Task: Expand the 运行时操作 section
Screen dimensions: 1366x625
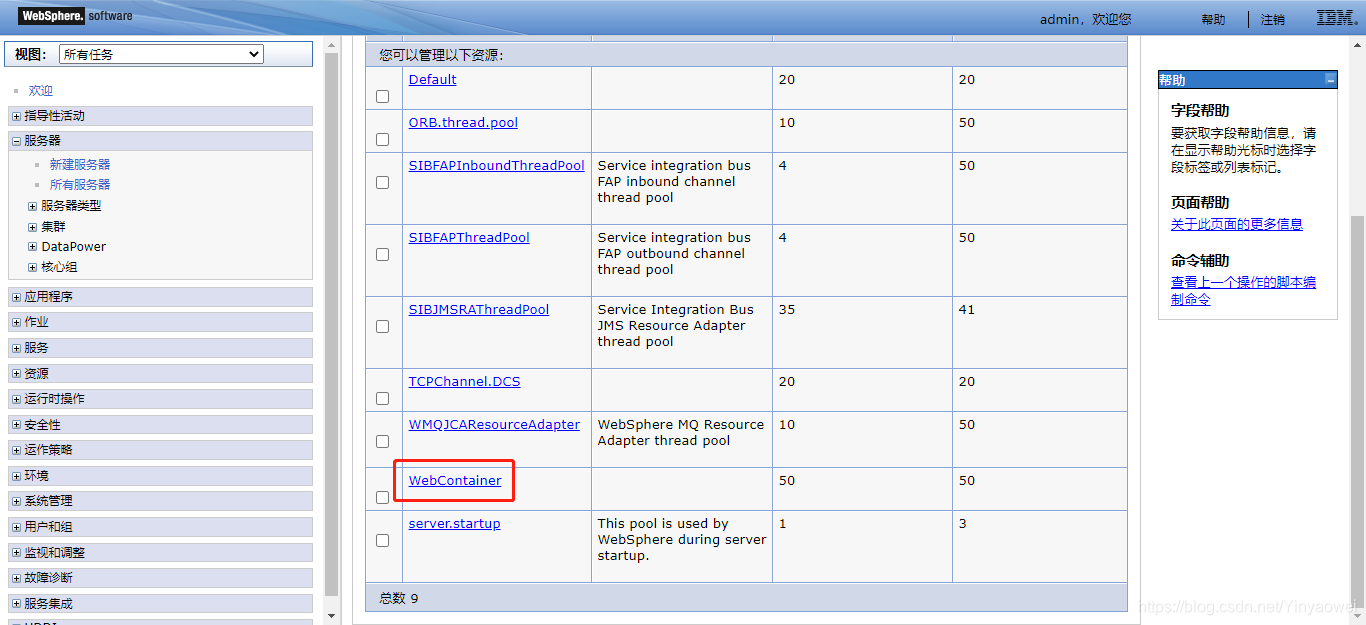Action: tap(16, 399)
